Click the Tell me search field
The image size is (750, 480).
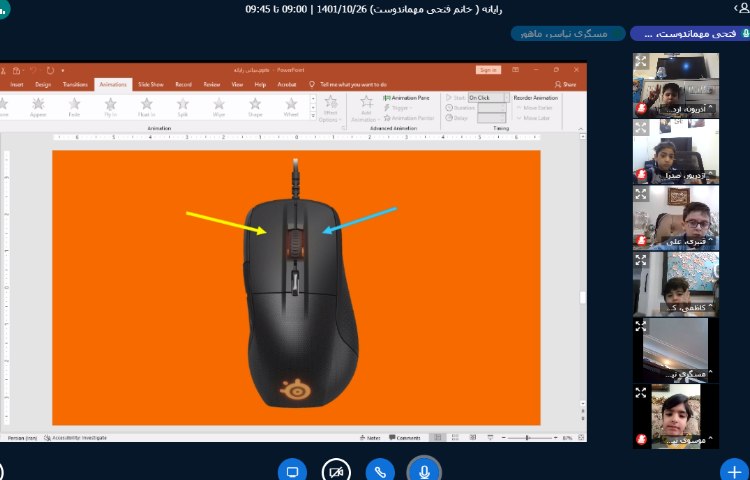[x=350, y=85]
